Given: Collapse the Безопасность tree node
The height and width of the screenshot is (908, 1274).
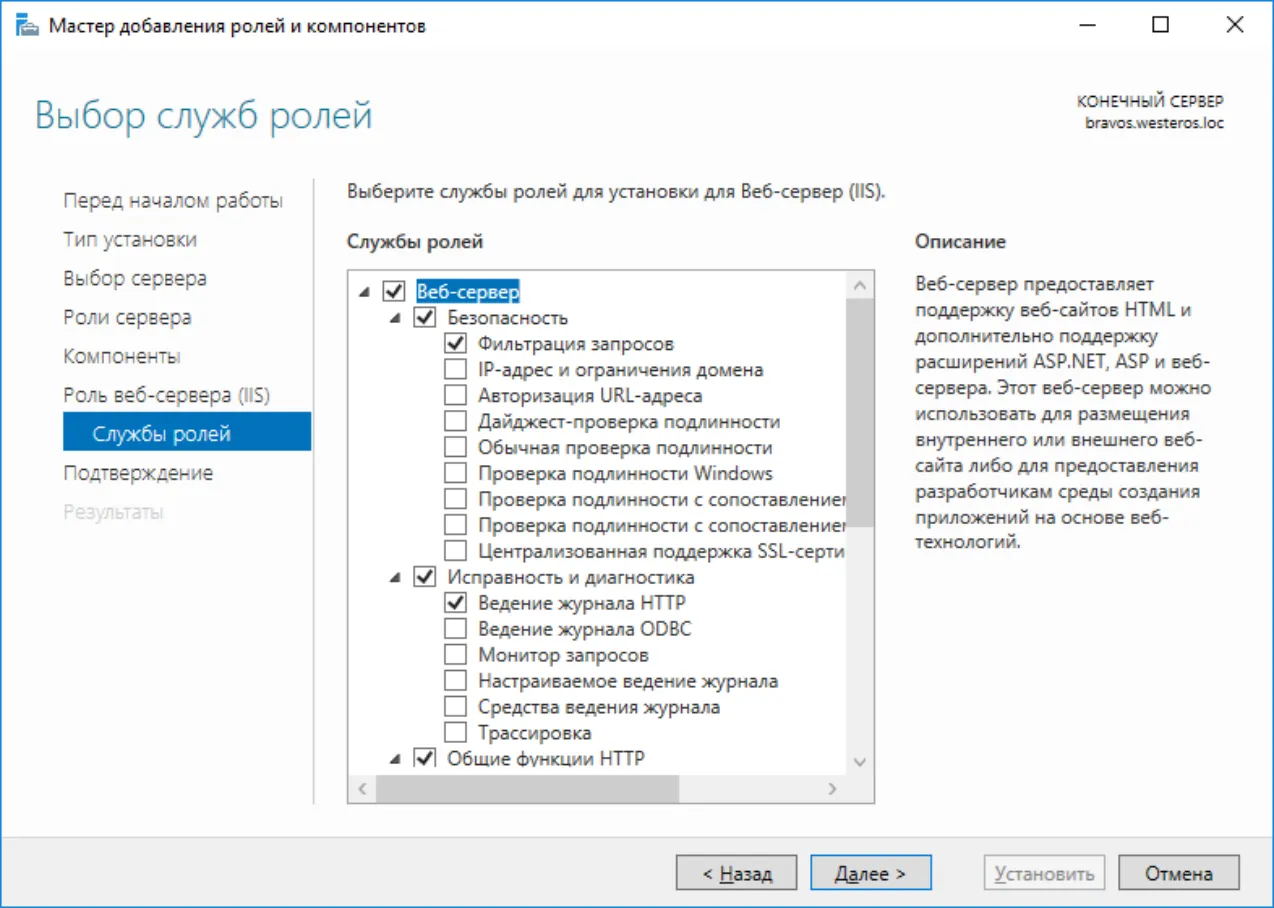Looking at the screenshot, I should [x=395, y=318].
